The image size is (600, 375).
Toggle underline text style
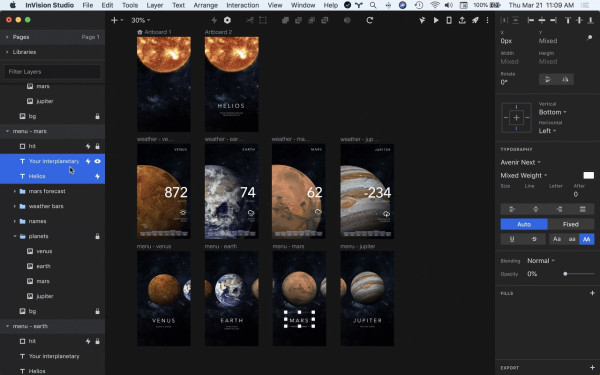[512, 239]
